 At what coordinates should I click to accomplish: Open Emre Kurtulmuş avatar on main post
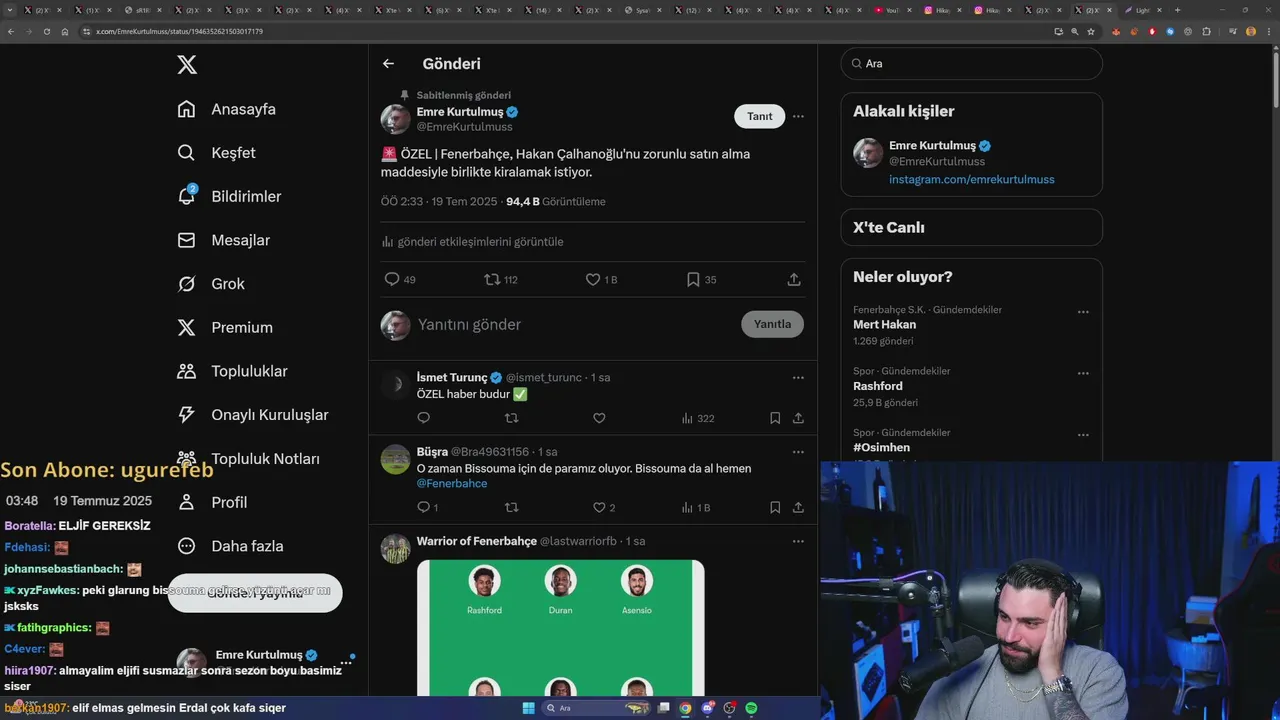click(x=396, y=119)
